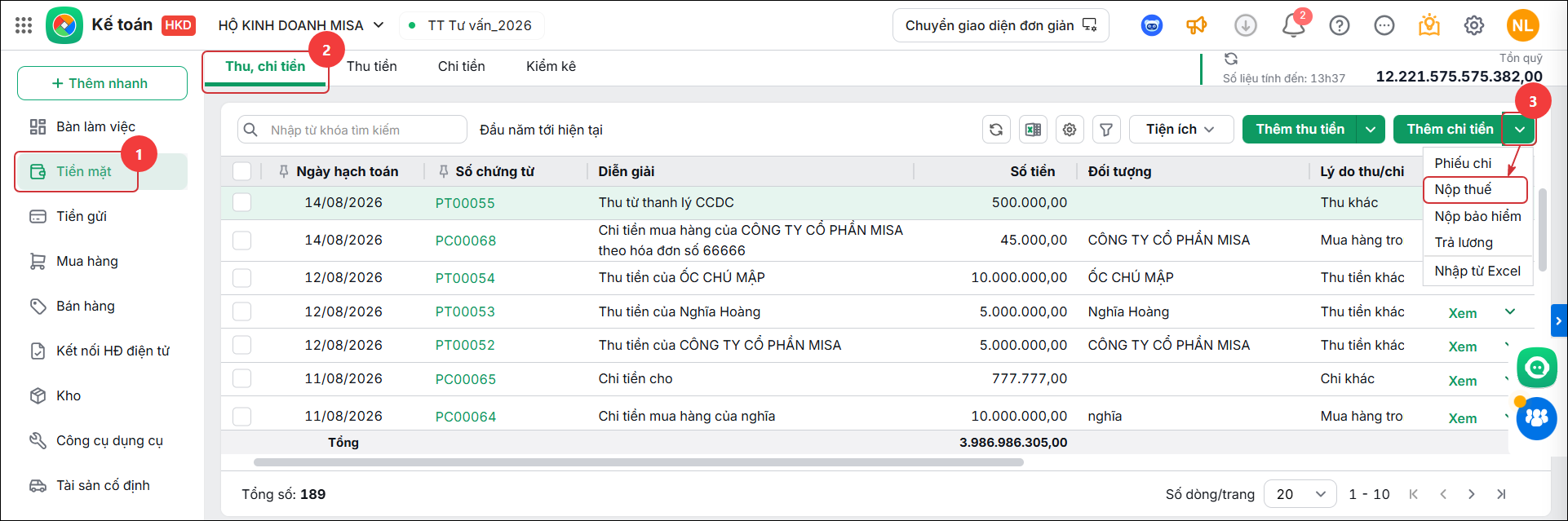Click Chuyển giao diện đơn giản button
The height and width of the screenshot is (521, 1568).
click(1001, 25)
